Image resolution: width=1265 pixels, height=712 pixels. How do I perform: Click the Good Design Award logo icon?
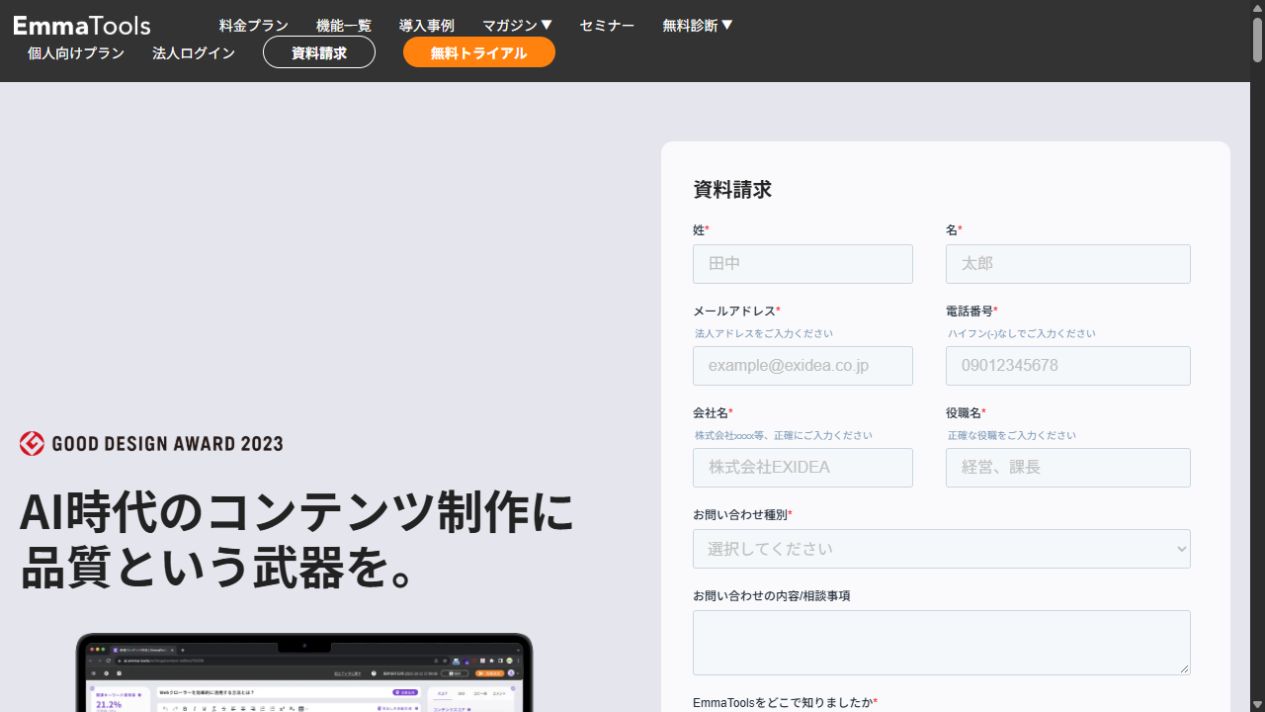(32, 444)
